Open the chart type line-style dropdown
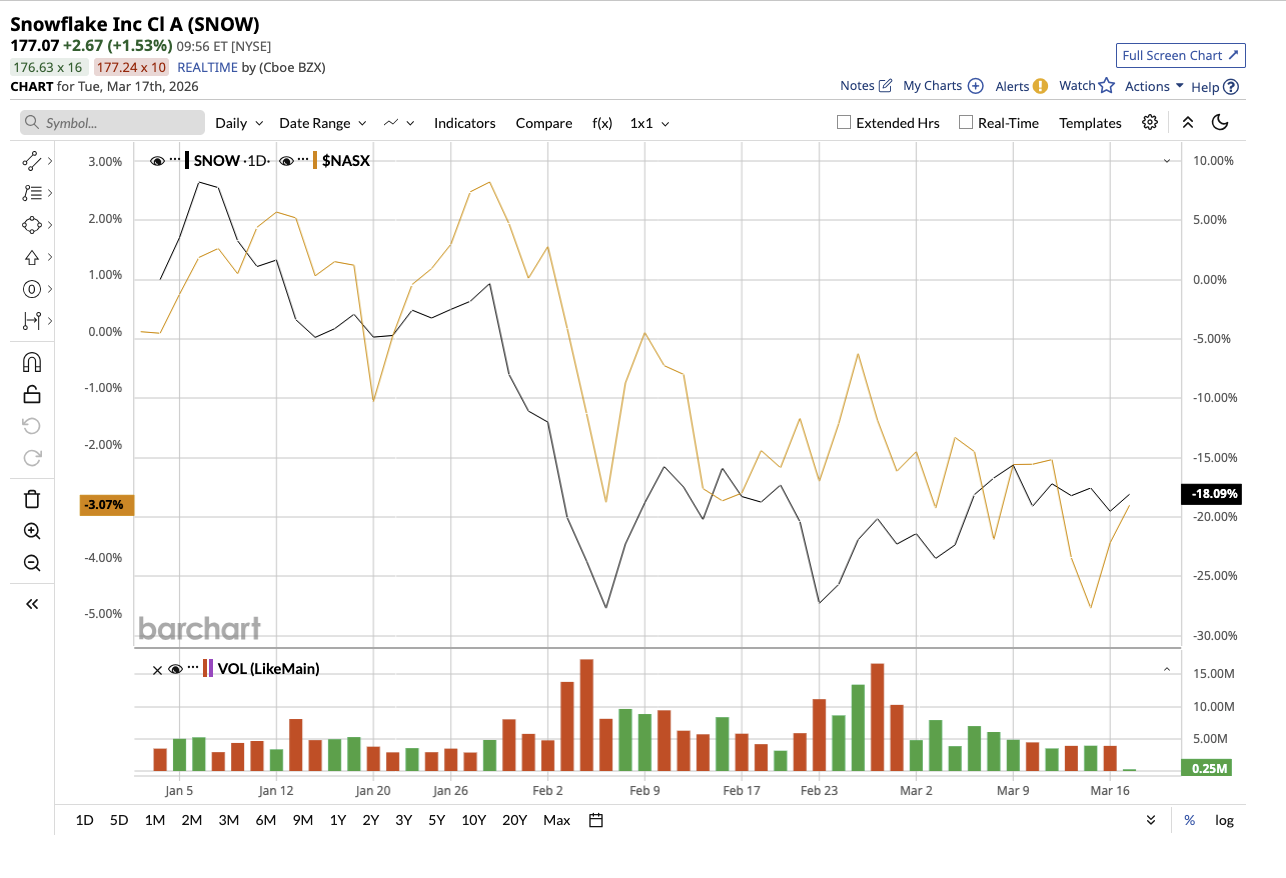This screenshot has width=1286, height=878. point(399,123)
